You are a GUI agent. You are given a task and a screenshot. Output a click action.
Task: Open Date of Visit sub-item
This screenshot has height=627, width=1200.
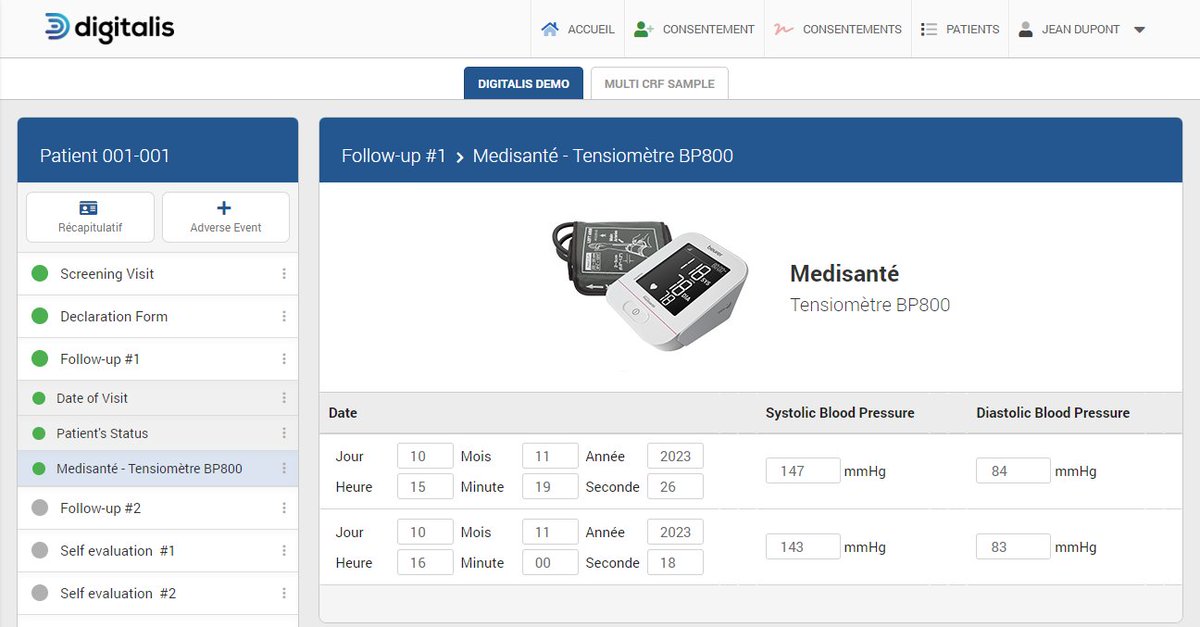[158, 398]
